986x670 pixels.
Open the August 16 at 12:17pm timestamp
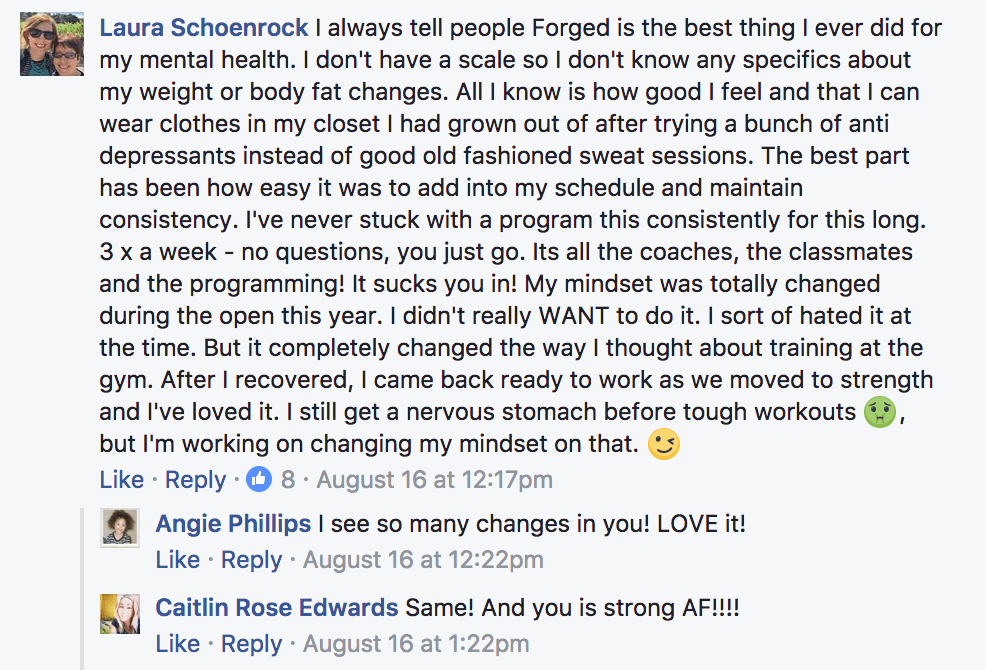[434, 480]
